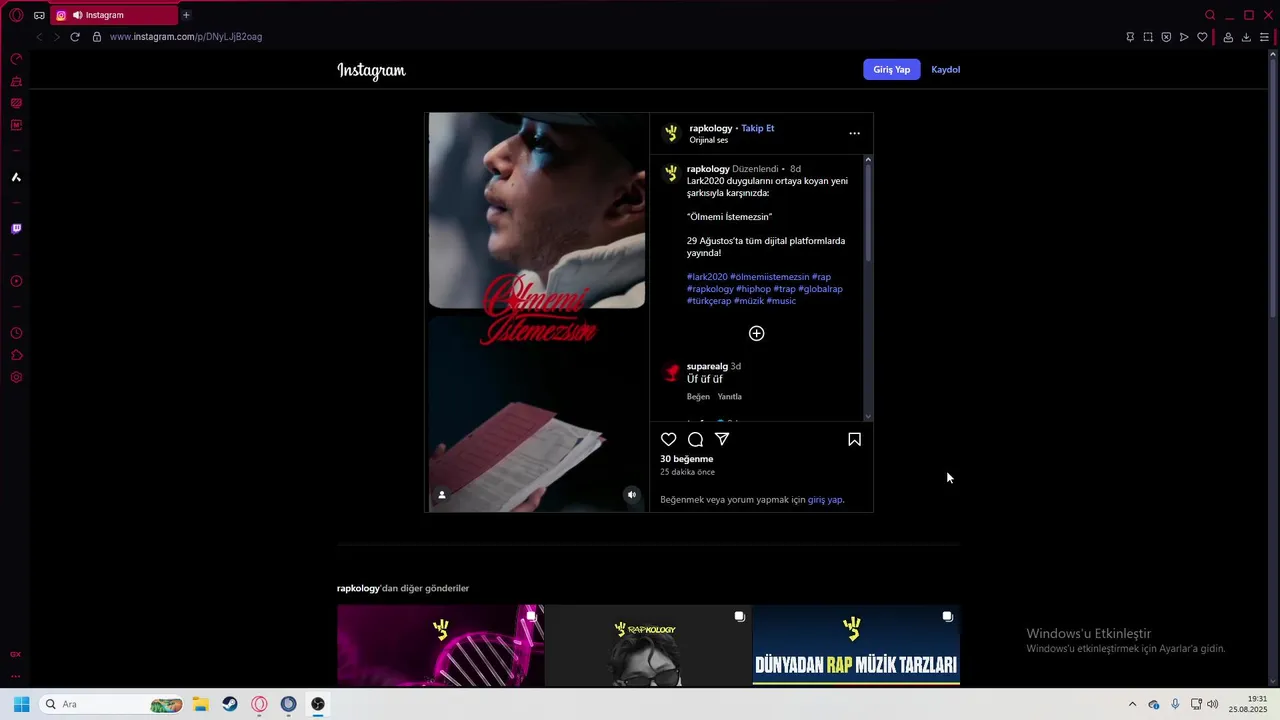Image resolution: width=1280 pixels, height=720 pixels.
Task: Open suparealg commenter profile name
Action: click(x=707, y=367)
